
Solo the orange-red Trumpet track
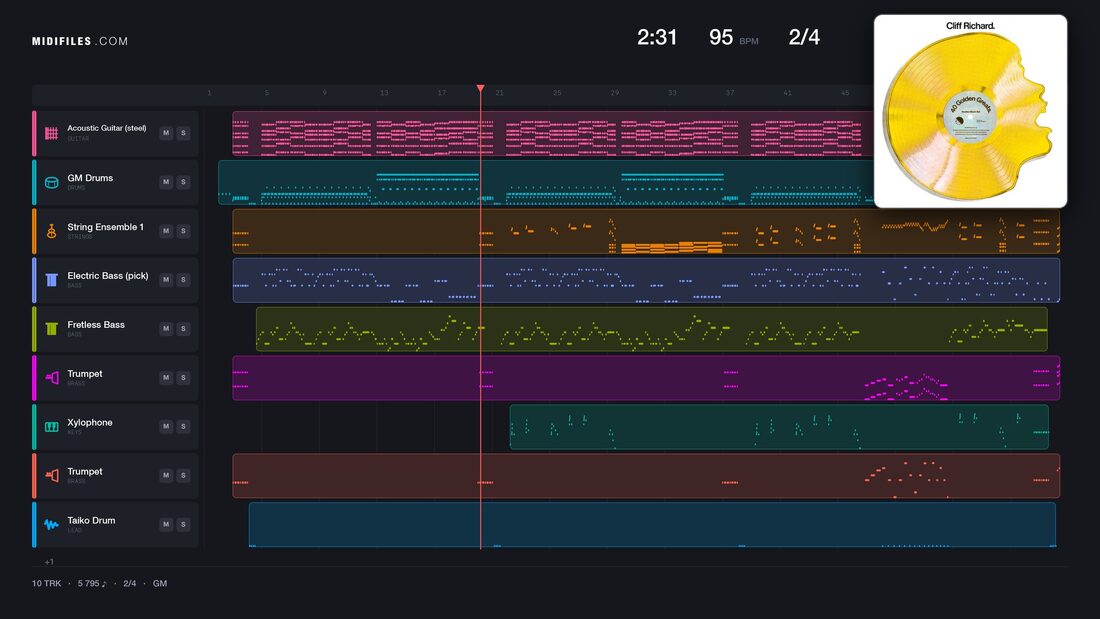point(183,475)
